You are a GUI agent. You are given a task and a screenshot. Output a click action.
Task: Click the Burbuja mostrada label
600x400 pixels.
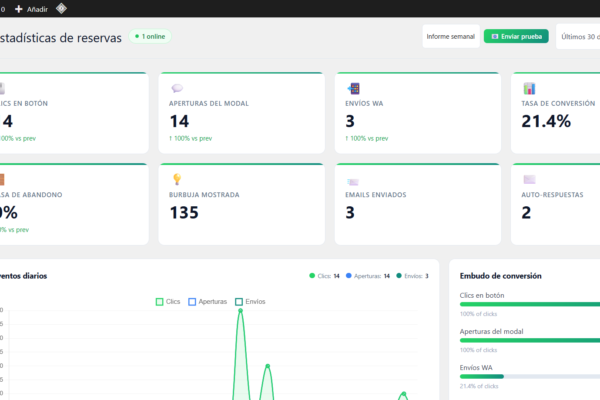204,195
